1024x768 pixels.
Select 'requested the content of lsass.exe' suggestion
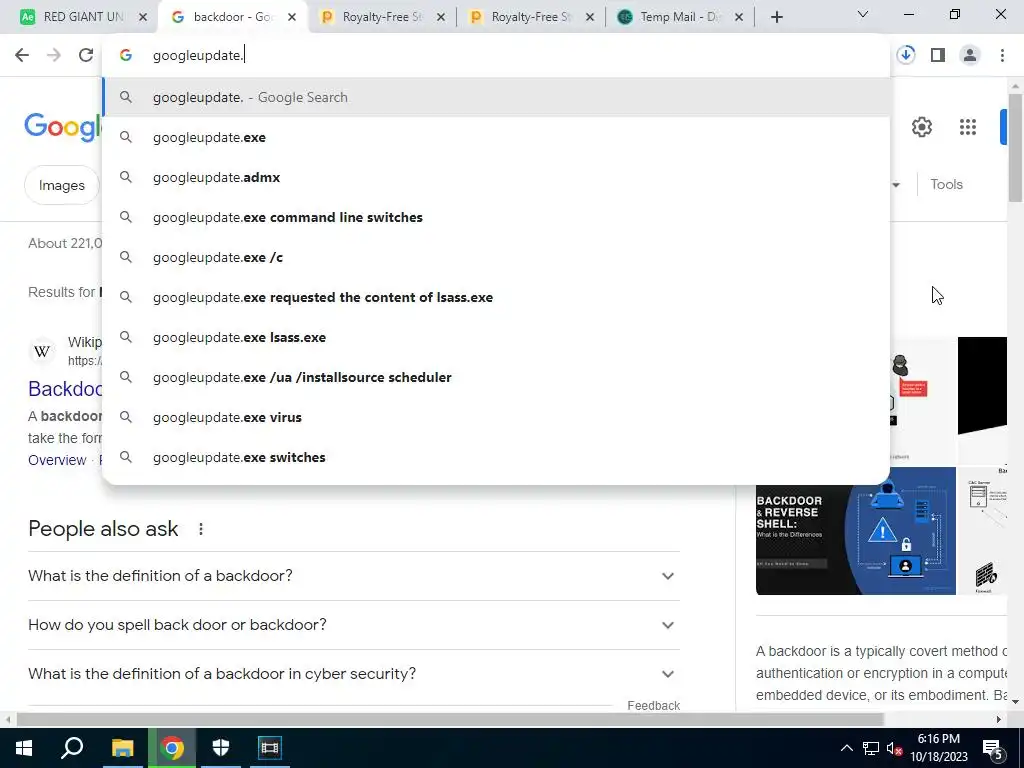(496, 297)
